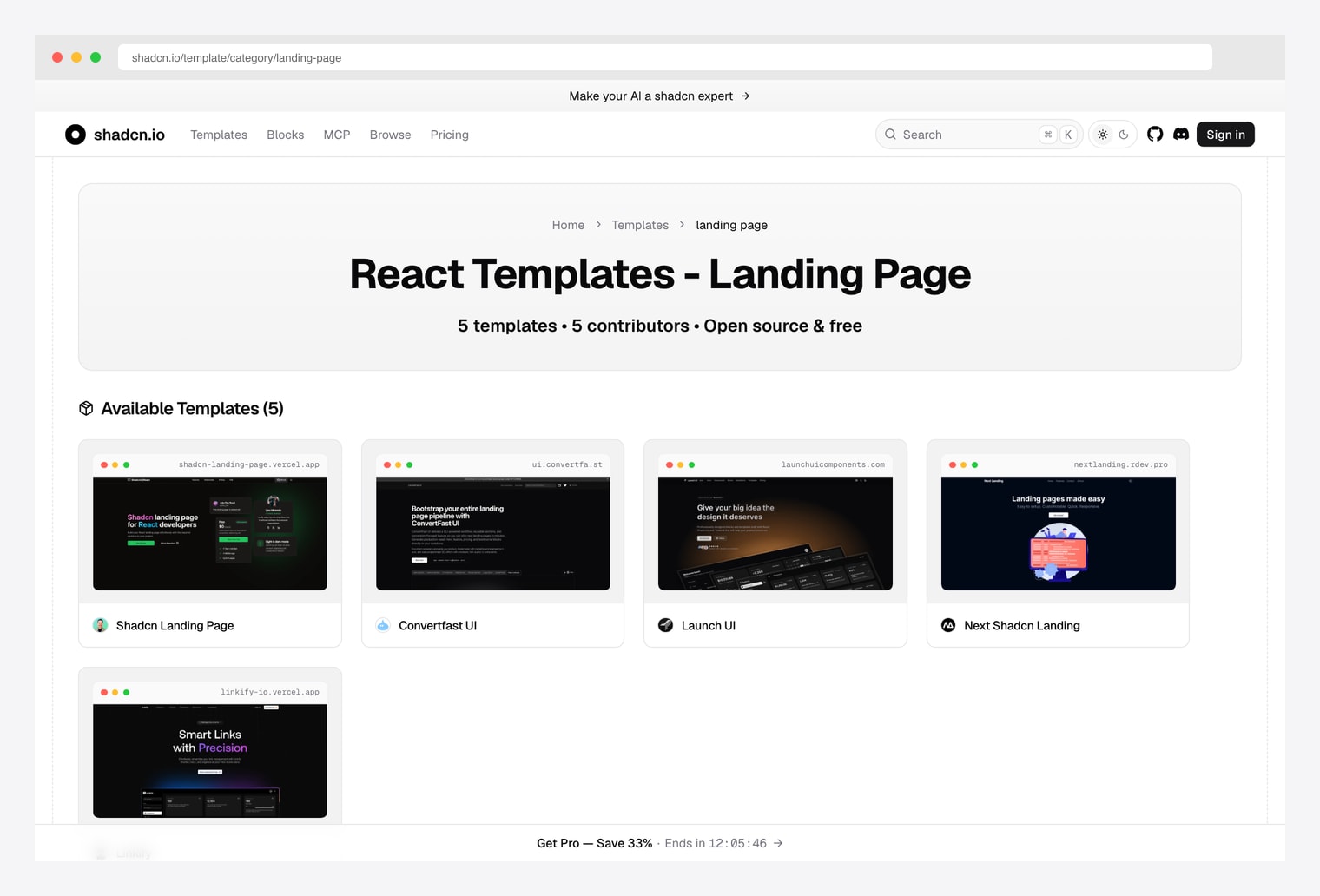
Task: Click the shadcn.io brand name text
Action: point(129,135)
